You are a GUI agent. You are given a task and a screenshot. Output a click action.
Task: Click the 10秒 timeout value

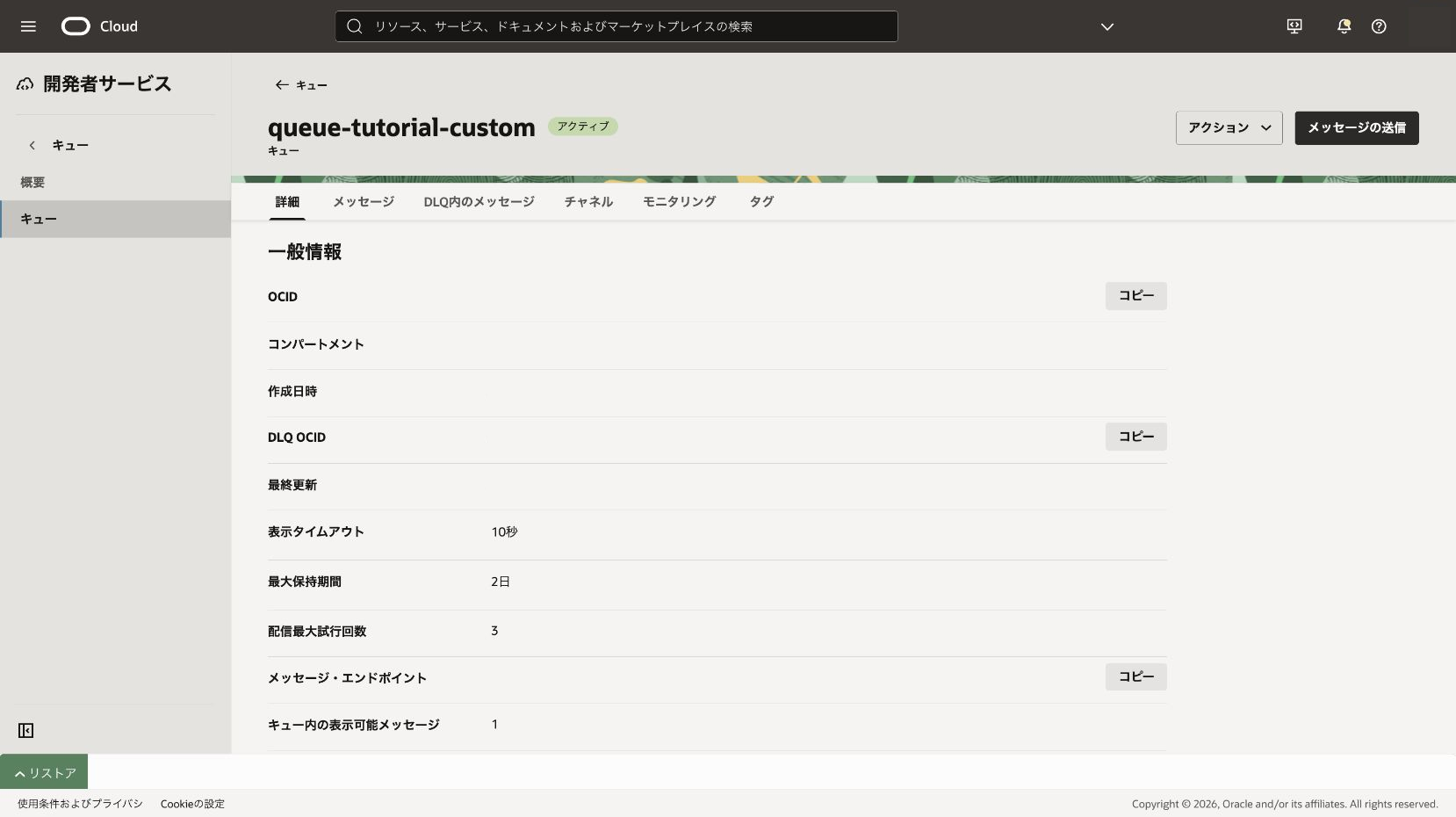click(x=505, y=531)
